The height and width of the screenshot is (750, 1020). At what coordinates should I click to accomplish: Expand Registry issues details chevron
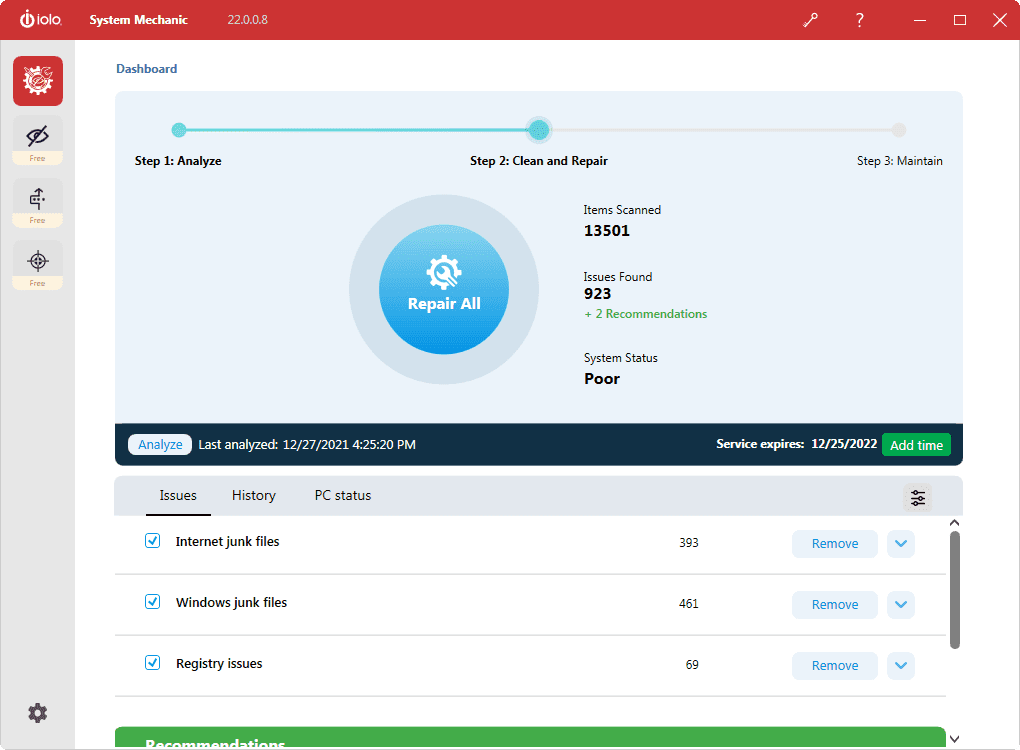click(901, 666)
